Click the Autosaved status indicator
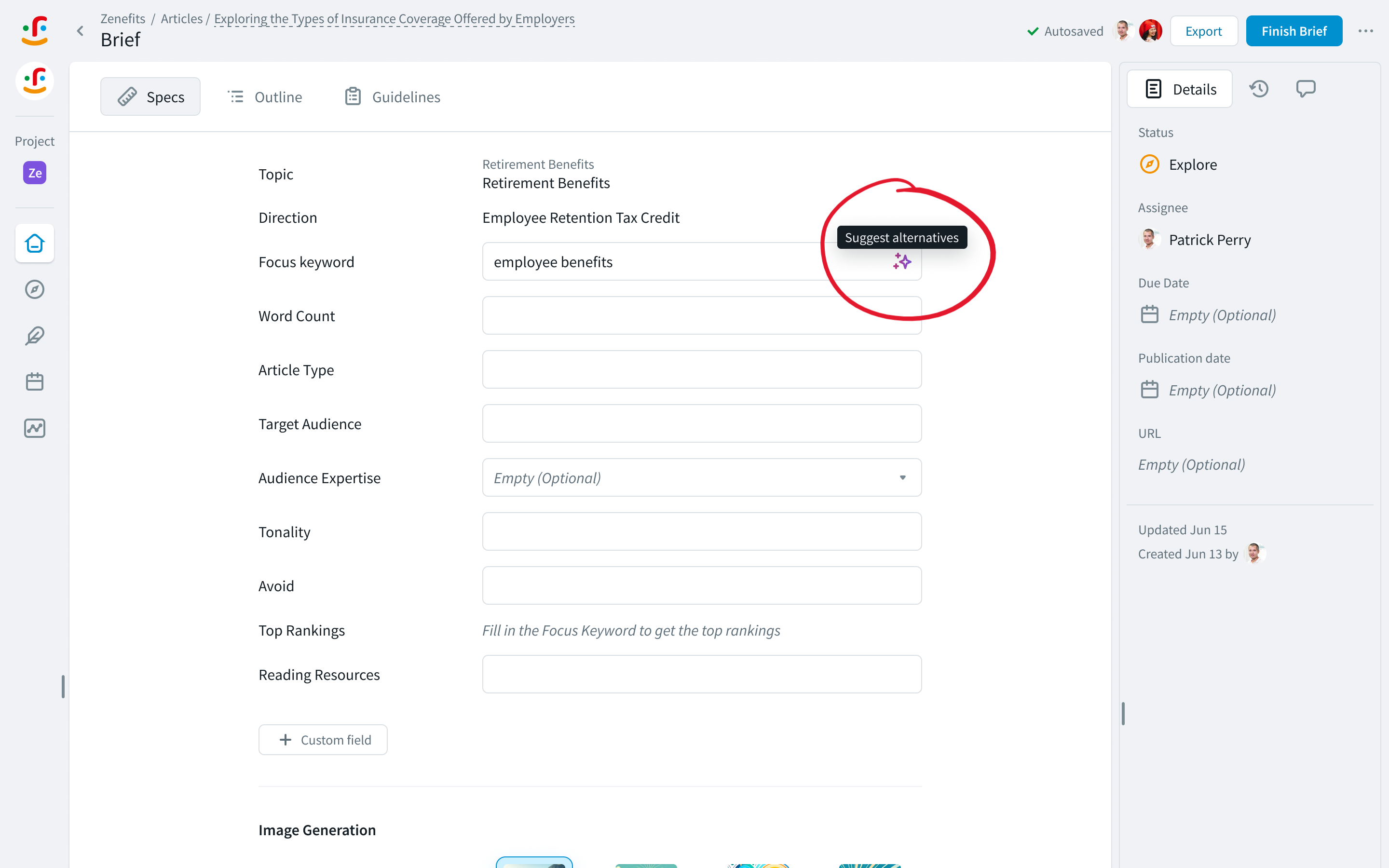The width and height of the screenshot is (1389, 868). pyautogui.click(x=1065, y=31)
